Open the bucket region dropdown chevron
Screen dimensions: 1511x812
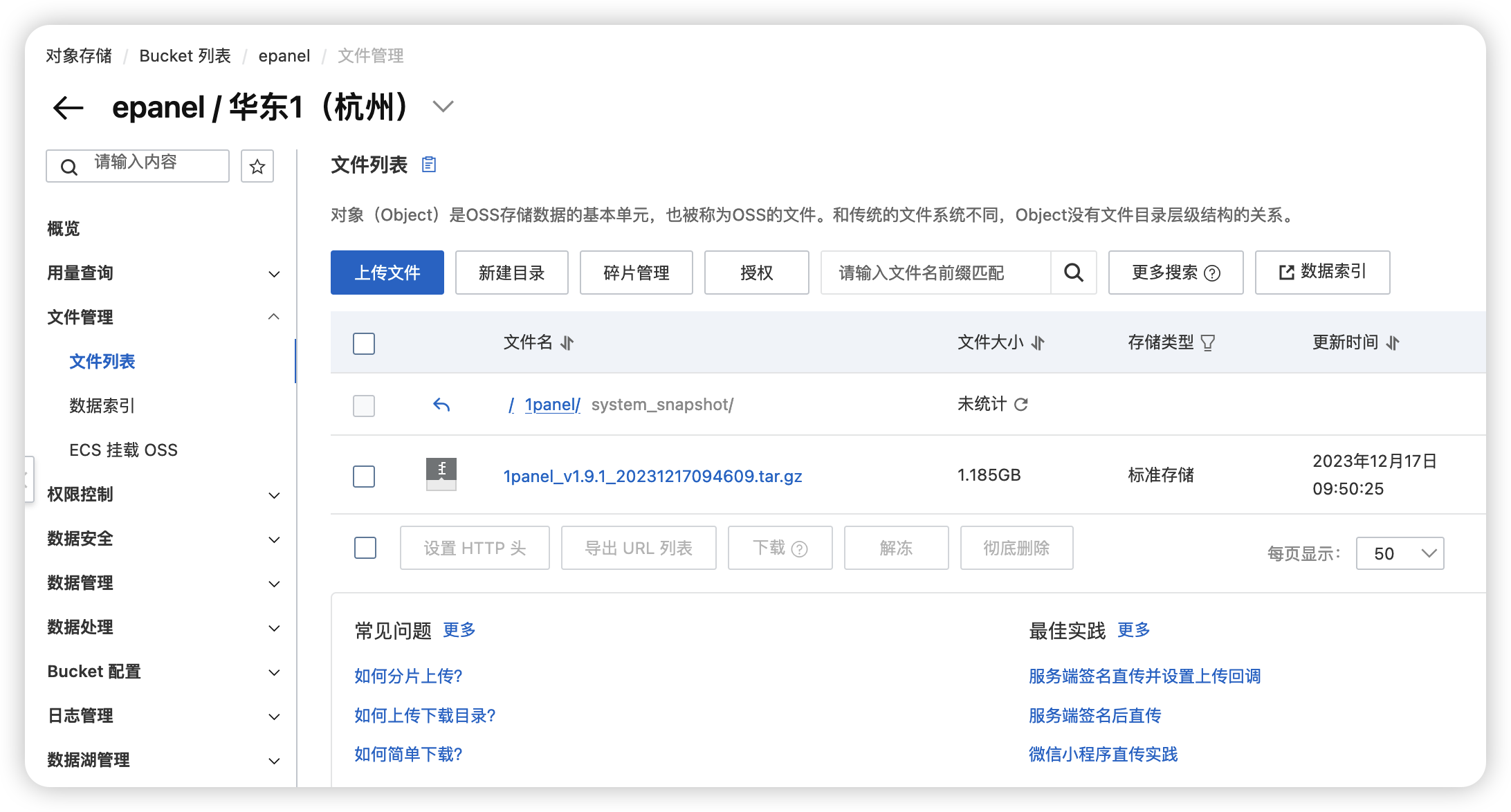(x=443, y=107)
